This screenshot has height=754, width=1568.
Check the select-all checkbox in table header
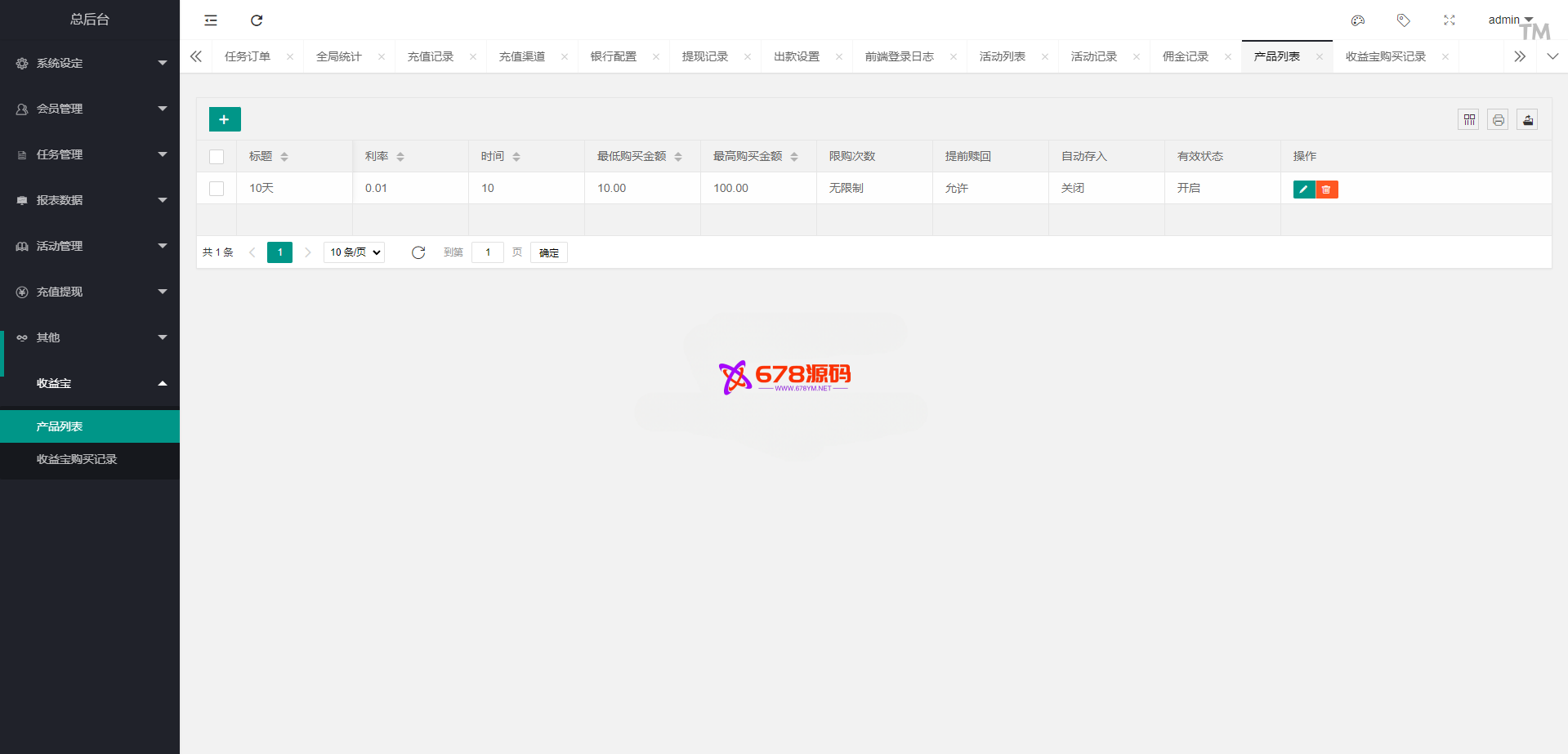coord(217,157)
